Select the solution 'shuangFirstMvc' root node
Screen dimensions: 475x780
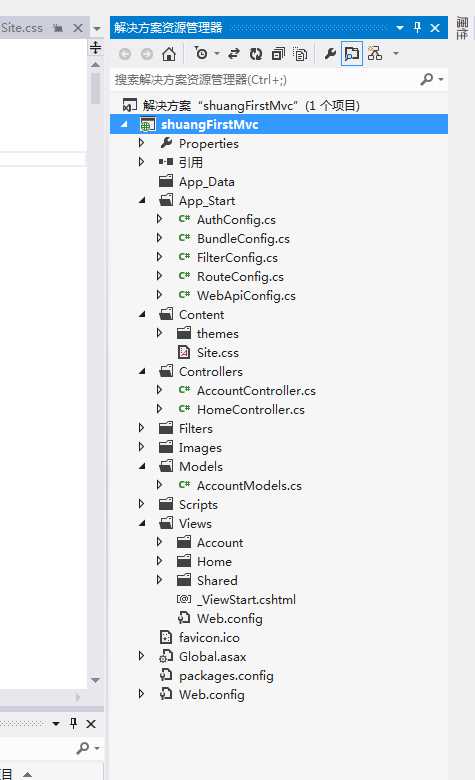coord(241,105)
